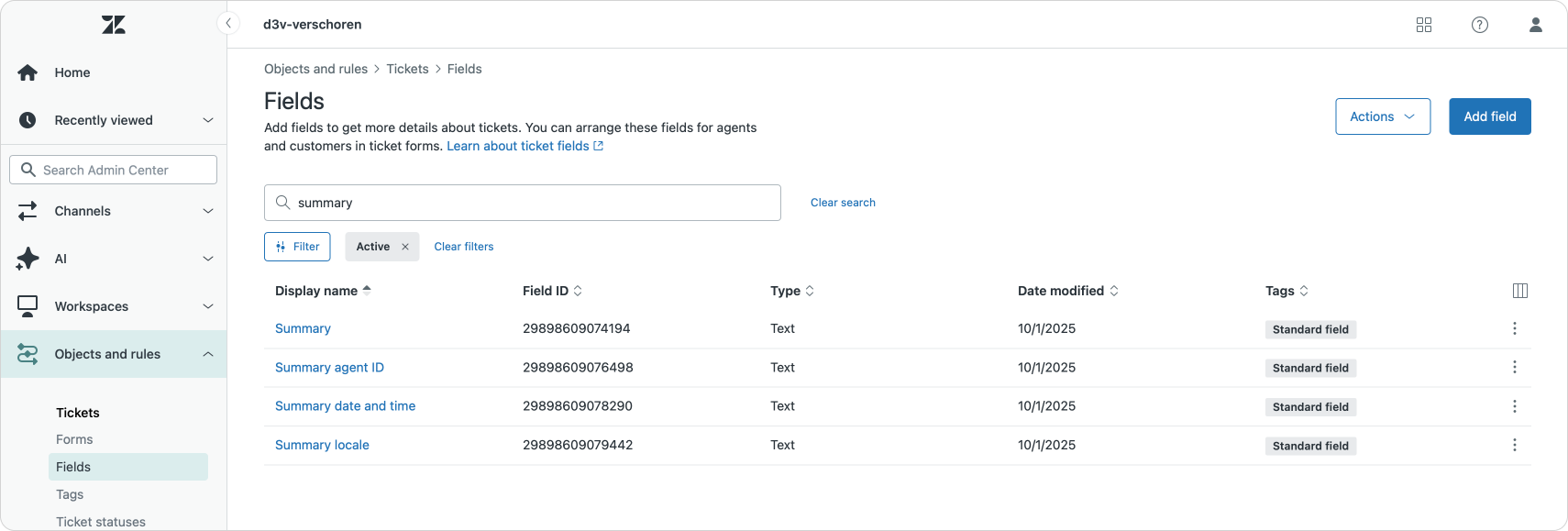The image size is (1568, 531).
Task: Open the Actions dropdown
Action: pos(1382,116)
